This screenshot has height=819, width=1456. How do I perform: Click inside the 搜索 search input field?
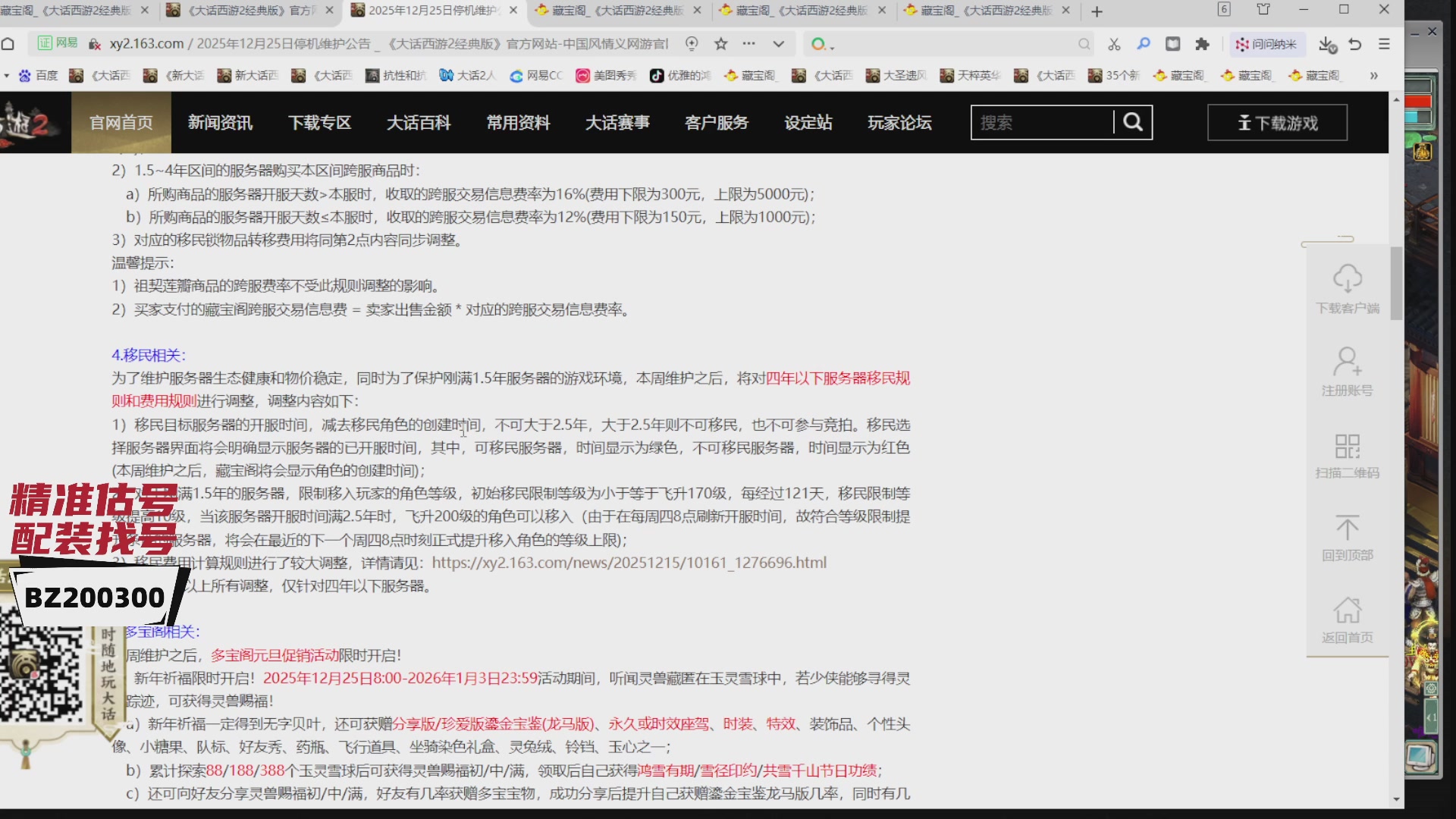click(1039, 122)
